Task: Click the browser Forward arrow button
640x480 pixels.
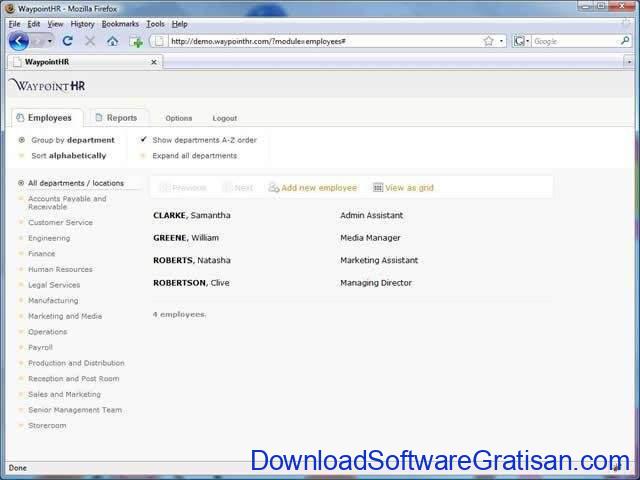Action: coord(38,41)
